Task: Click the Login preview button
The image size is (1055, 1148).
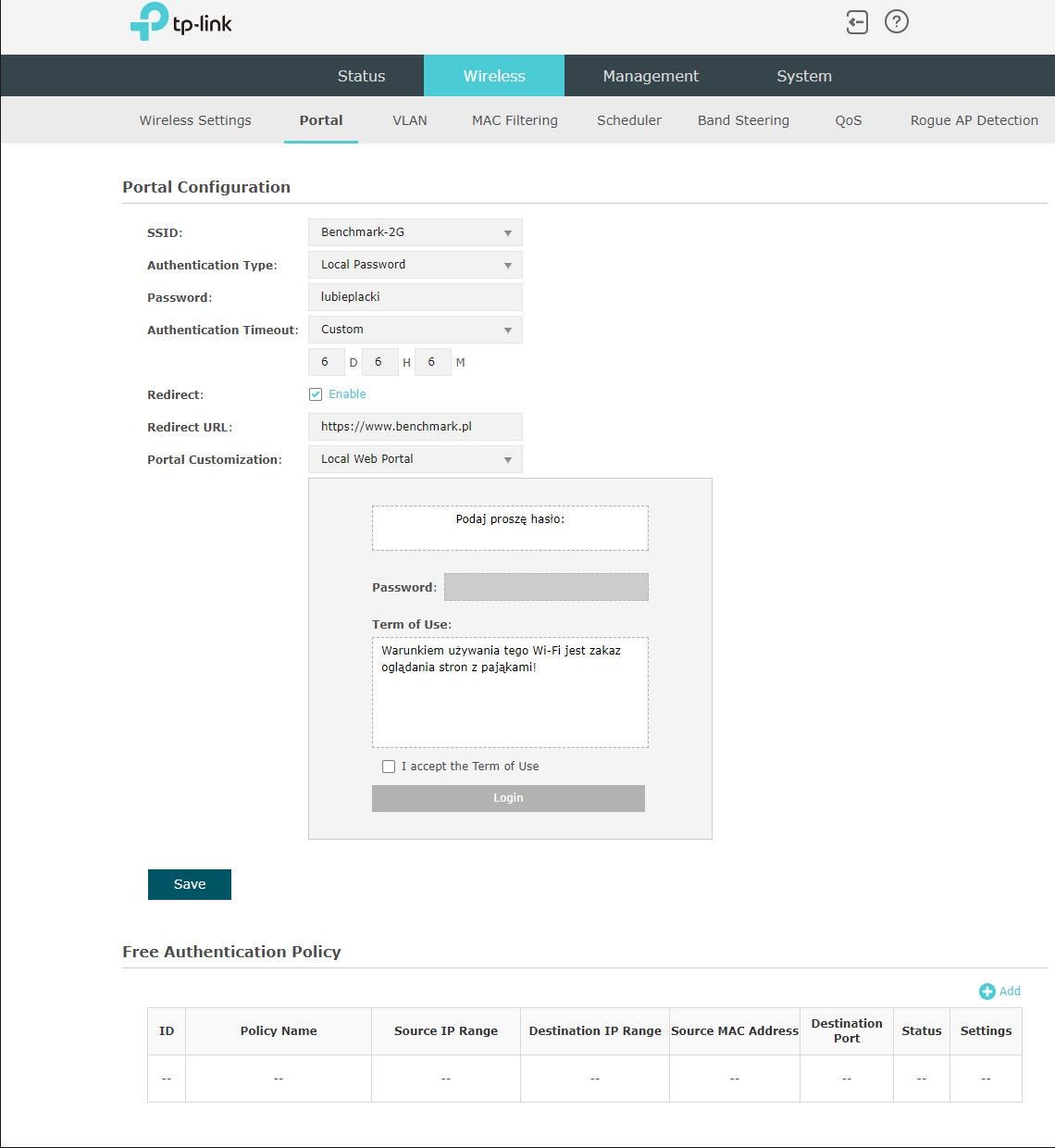Action: point(508,798)
